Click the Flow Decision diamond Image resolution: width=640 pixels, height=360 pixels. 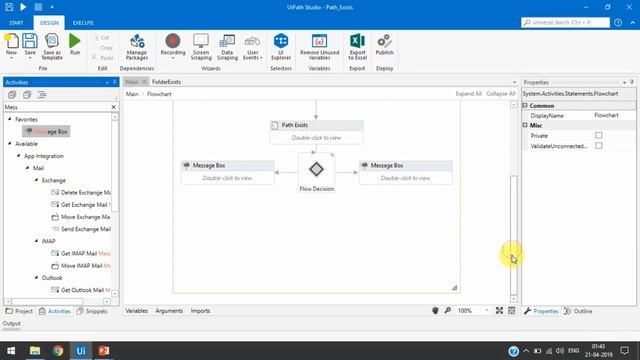click(316, 169)
